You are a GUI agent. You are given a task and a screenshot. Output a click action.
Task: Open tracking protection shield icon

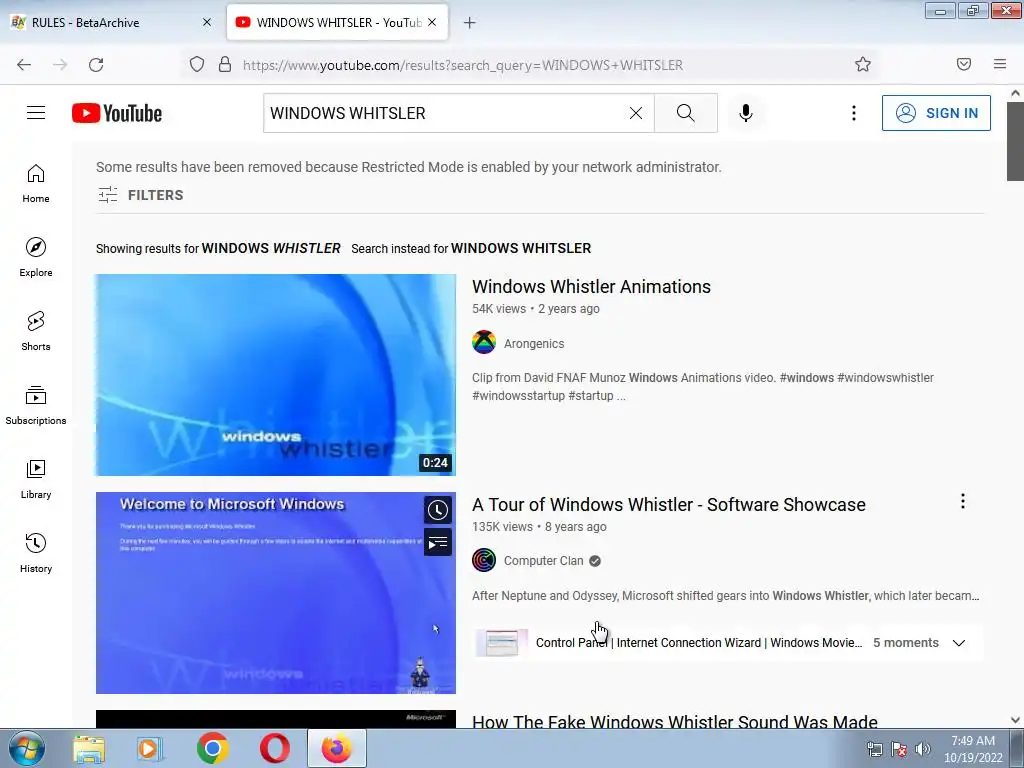pos(197,65)
